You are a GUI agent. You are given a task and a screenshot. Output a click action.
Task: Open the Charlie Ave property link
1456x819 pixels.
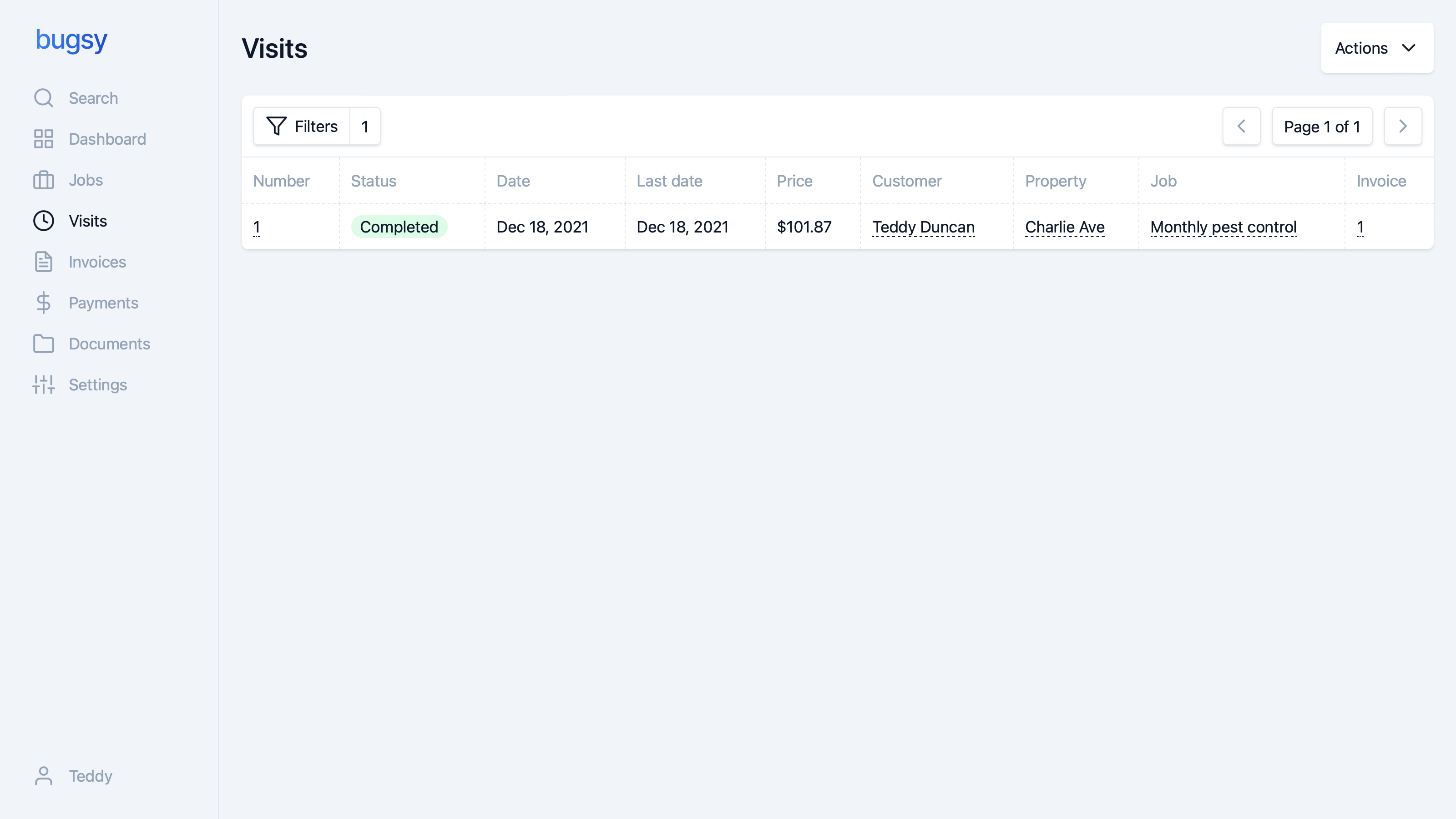[x=1064, y=227]
